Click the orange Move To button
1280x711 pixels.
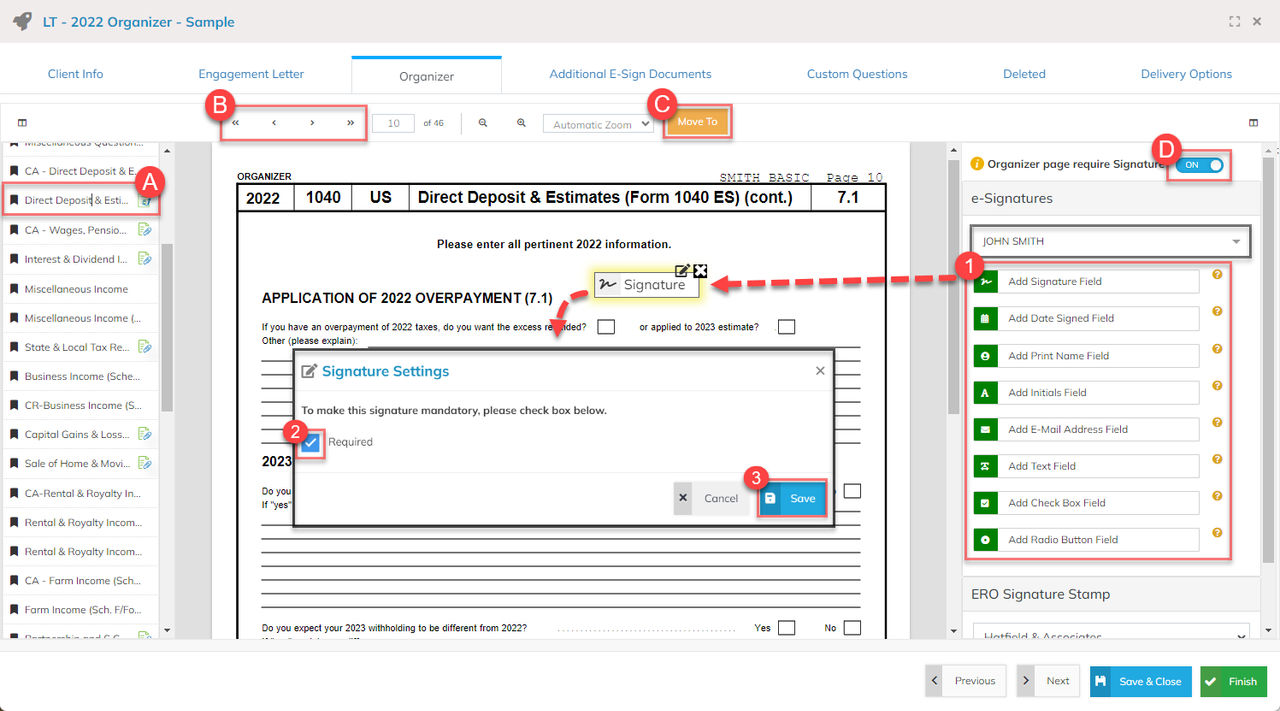pos(697,122)
